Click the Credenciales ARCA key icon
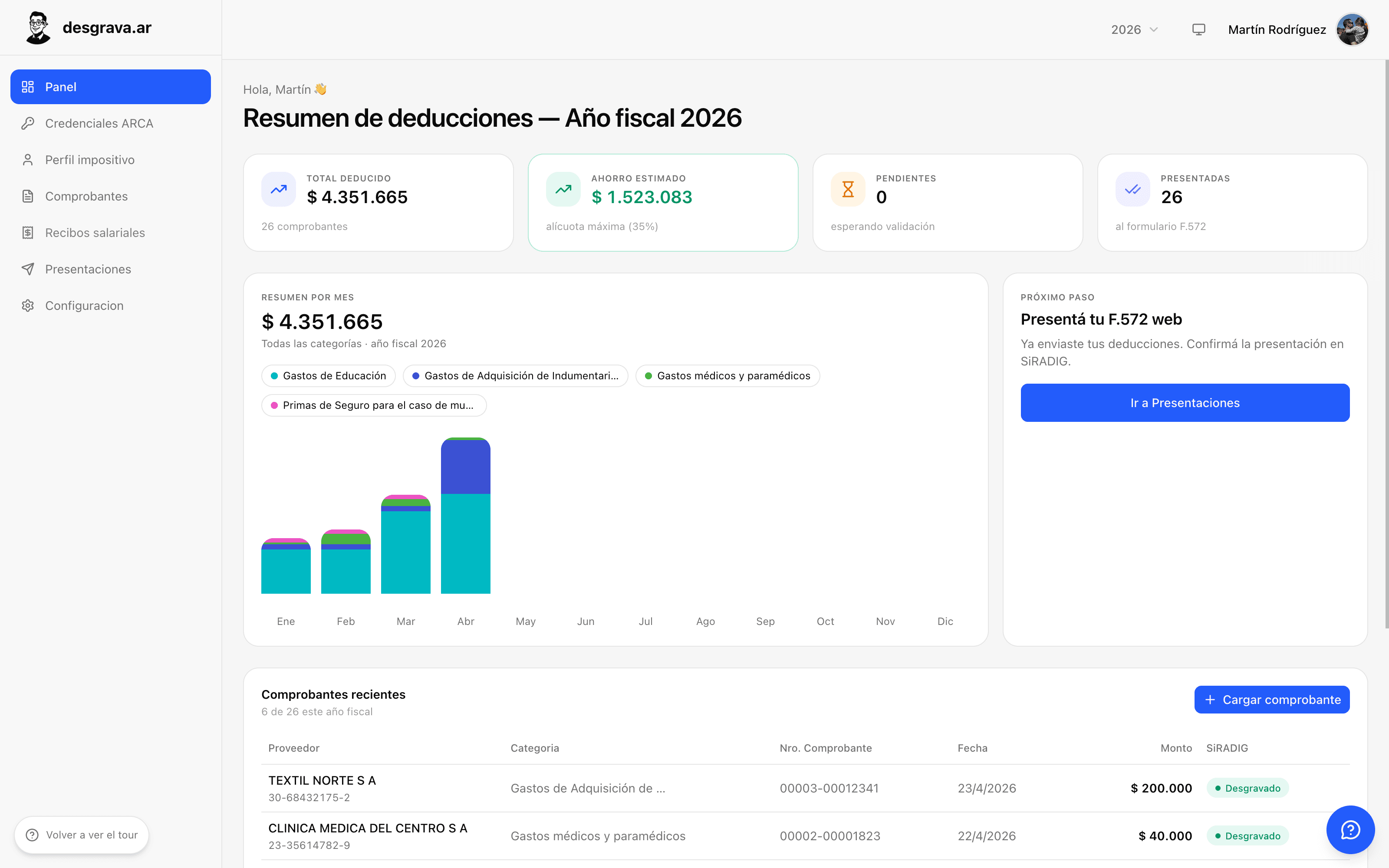Screen dimensions: 1389x868 pos(27,123)
